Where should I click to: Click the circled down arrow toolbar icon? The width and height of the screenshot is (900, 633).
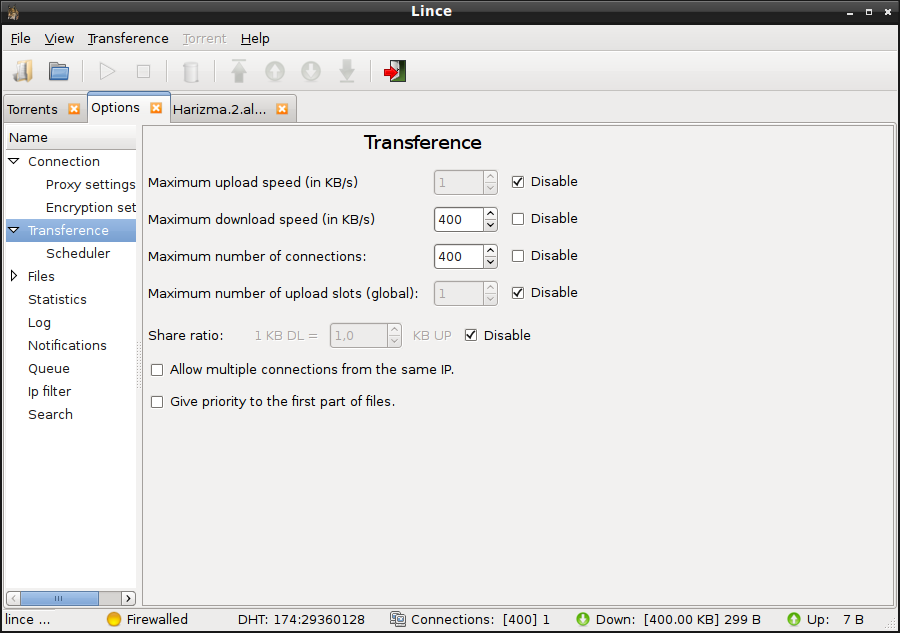coord(311,71)
